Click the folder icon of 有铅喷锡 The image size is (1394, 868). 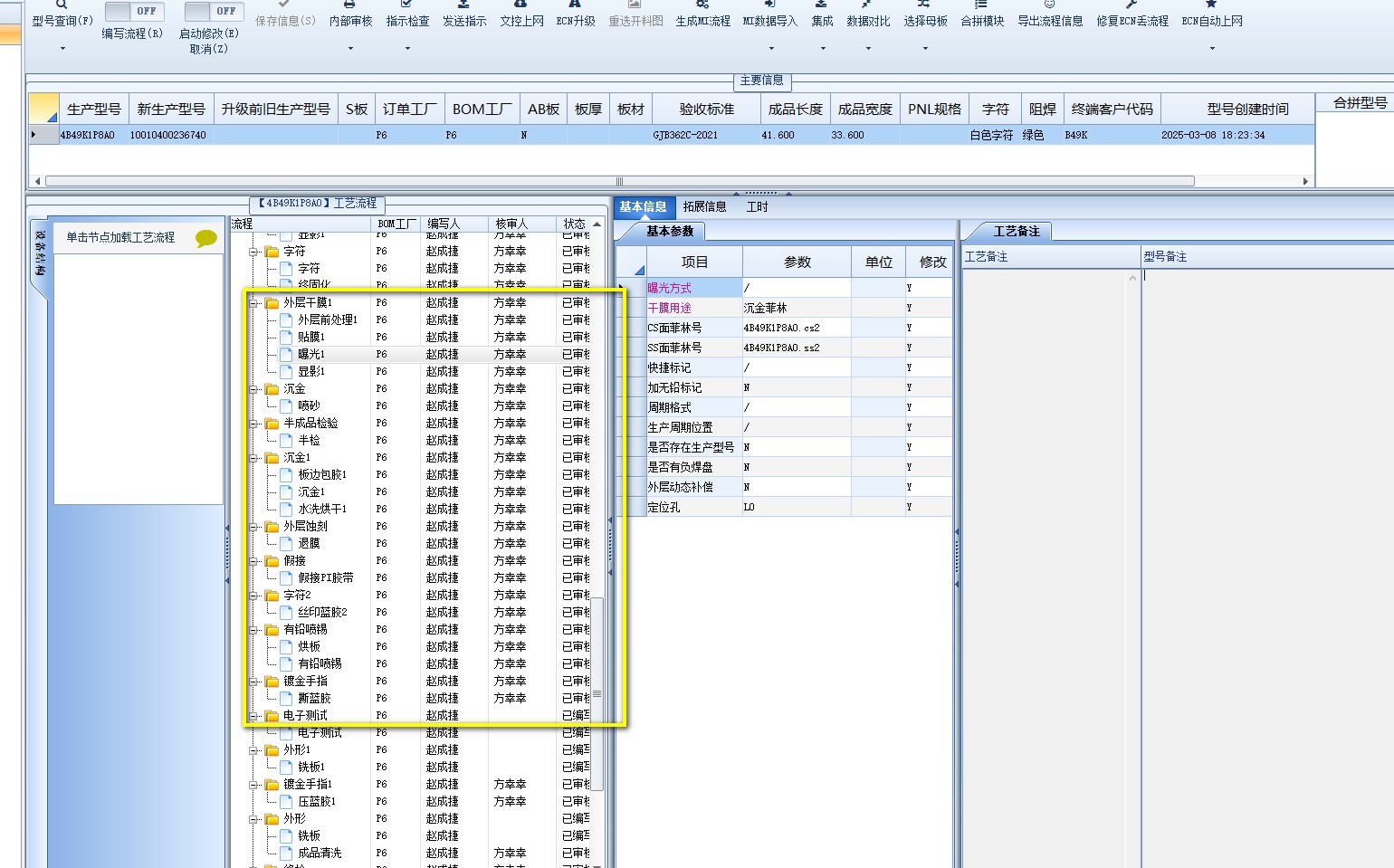point(272,629)
